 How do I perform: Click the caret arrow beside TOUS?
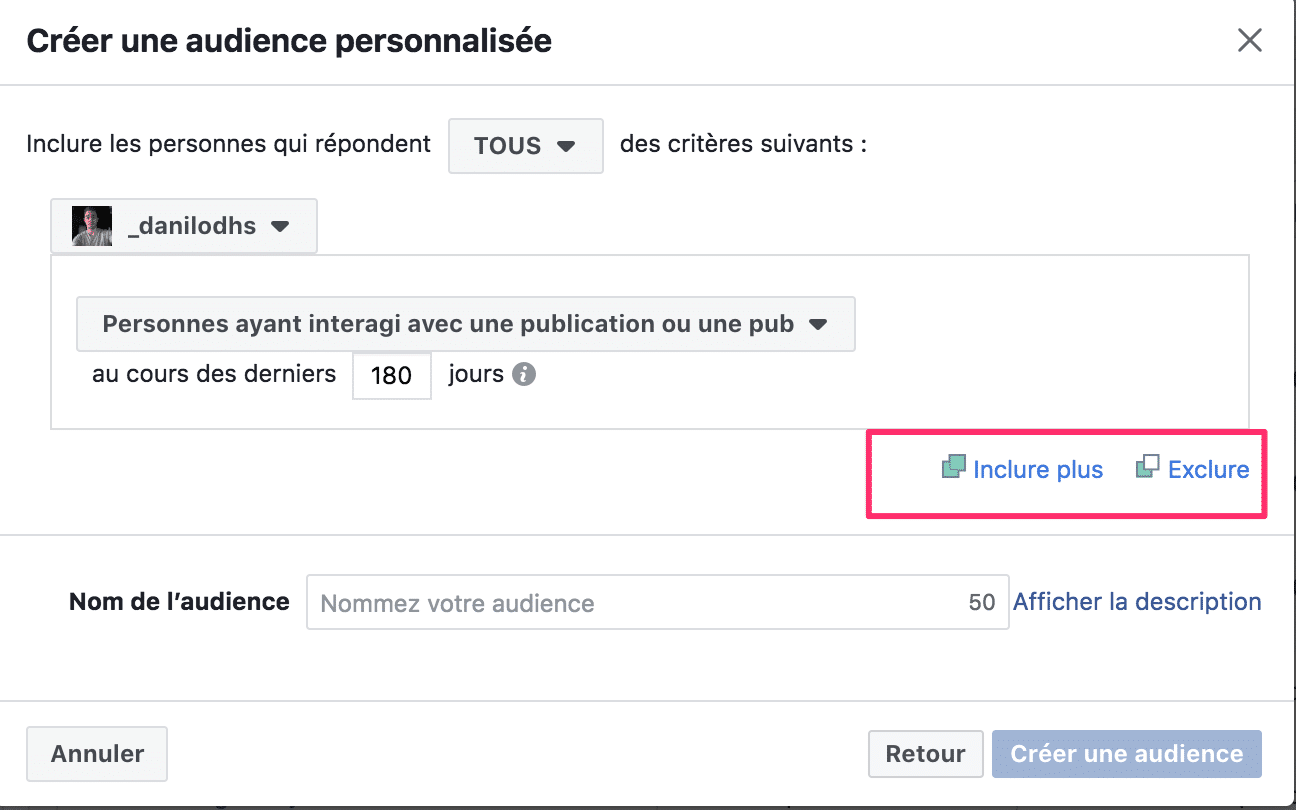pos(566,146)
